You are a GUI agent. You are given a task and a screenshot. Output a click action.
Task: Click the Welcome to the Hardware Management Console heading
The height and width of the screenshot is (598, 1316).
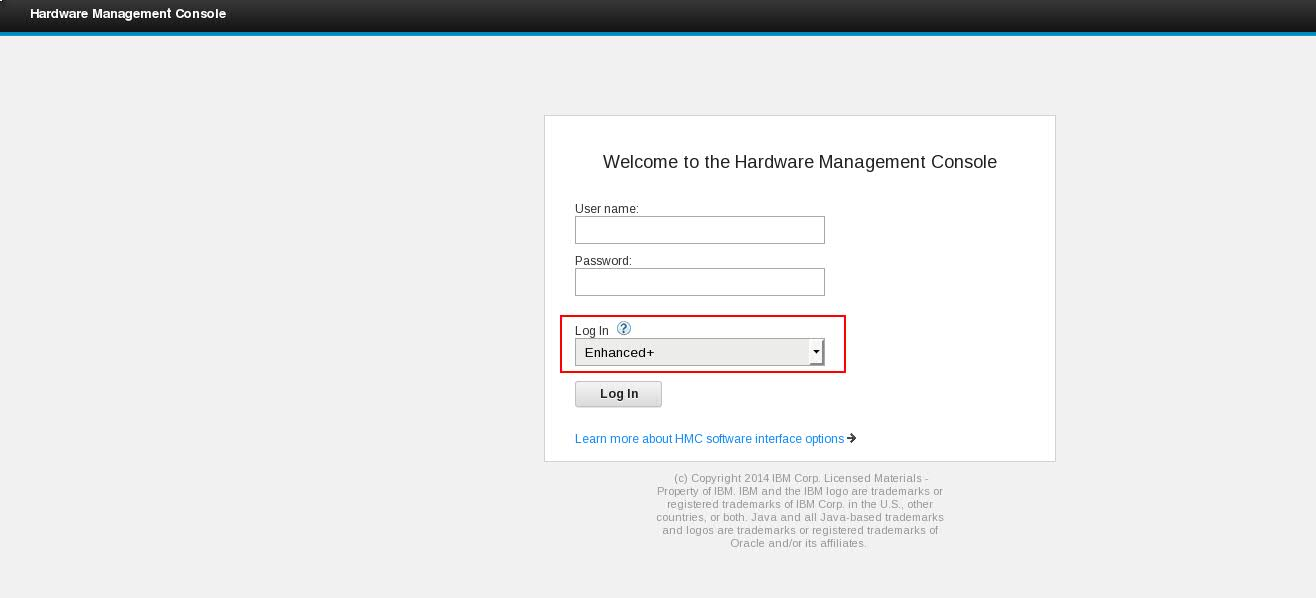[800, 162]
